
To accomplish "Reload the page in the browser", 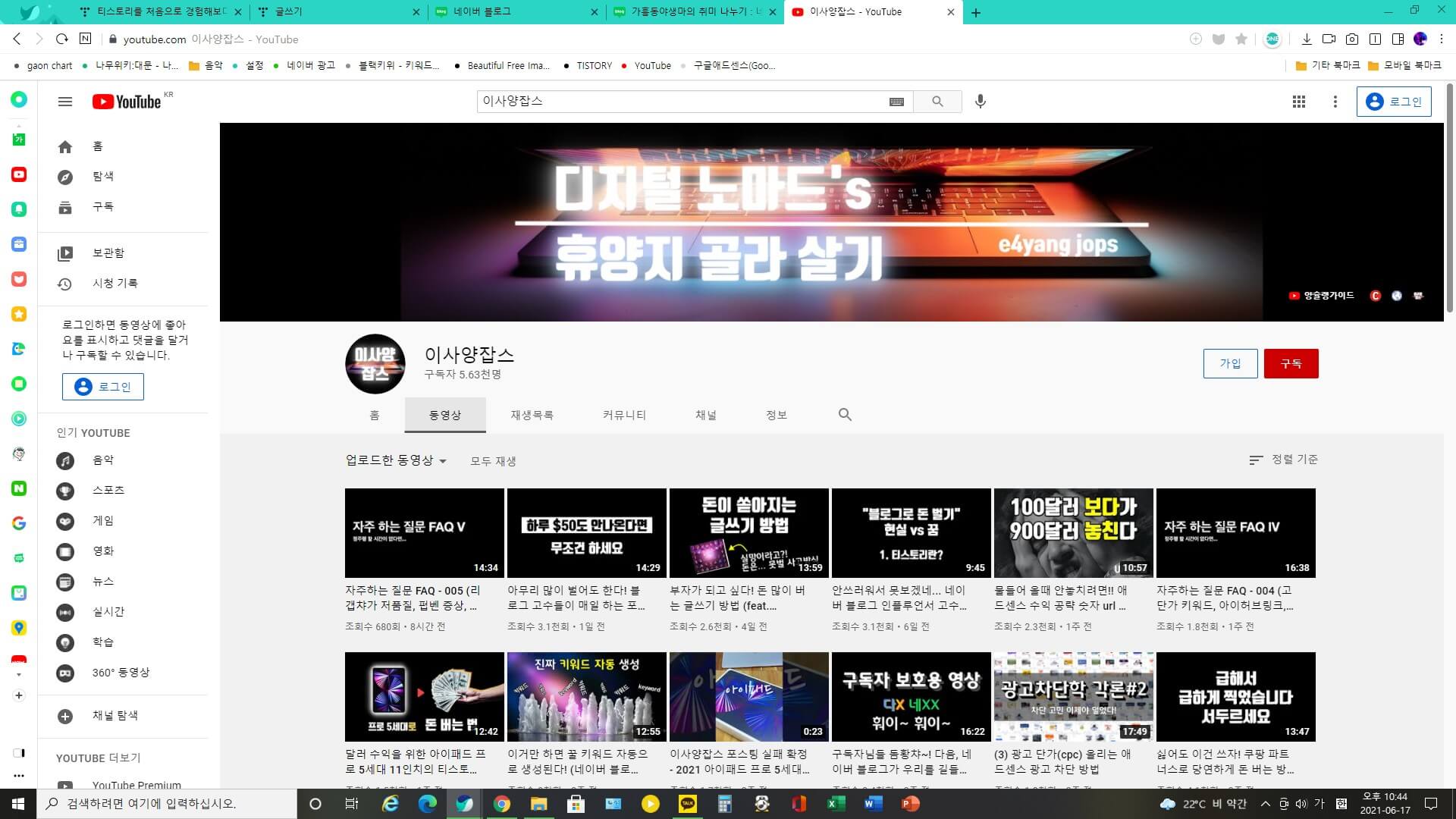I will click(x=62, y=39).
